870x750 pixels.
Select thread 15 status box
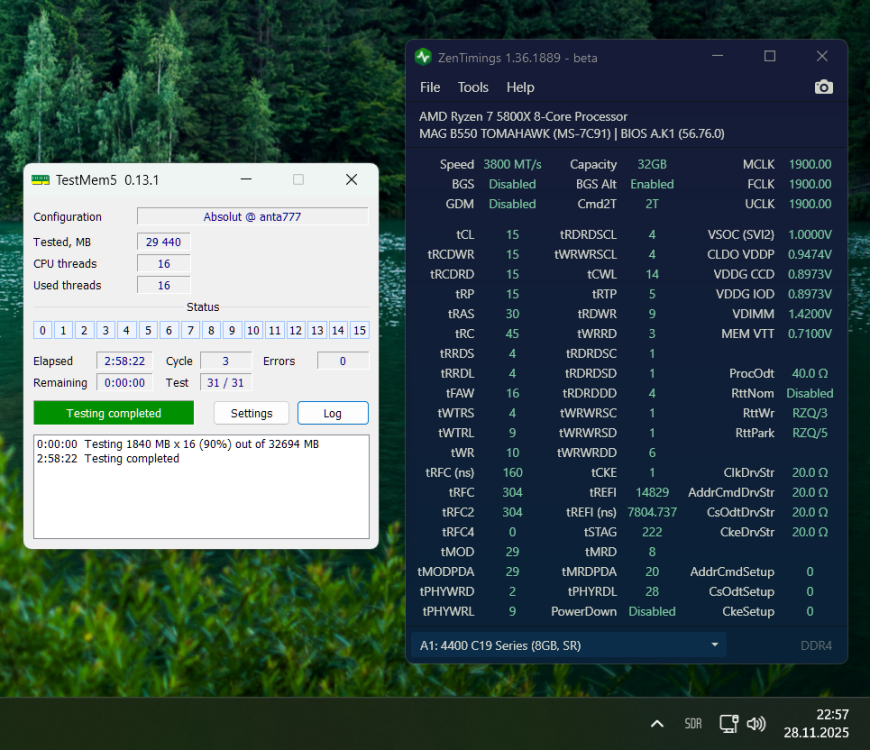360,330
